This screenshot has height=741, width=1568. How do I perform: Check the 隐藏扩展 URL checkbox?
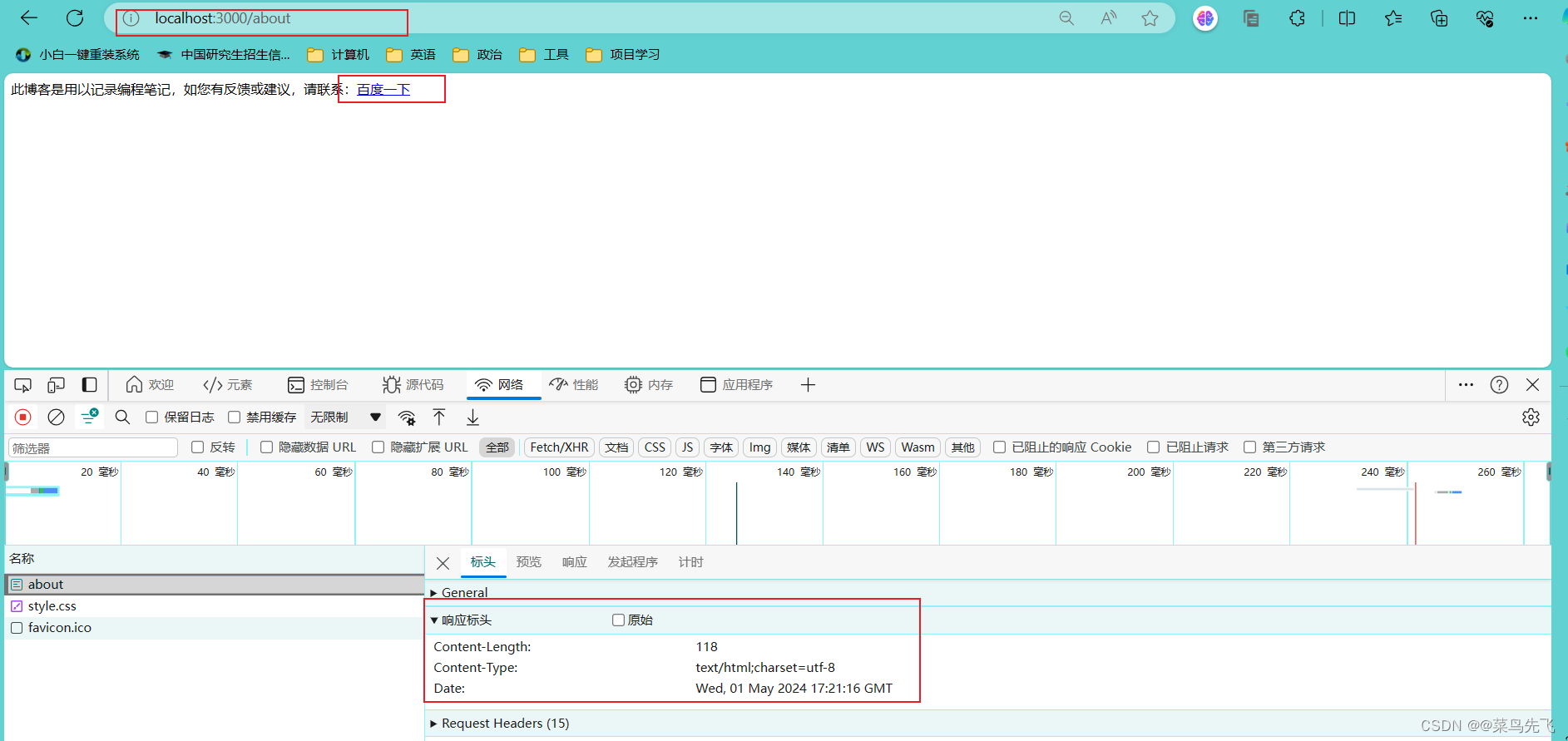(x=378, y=447)
